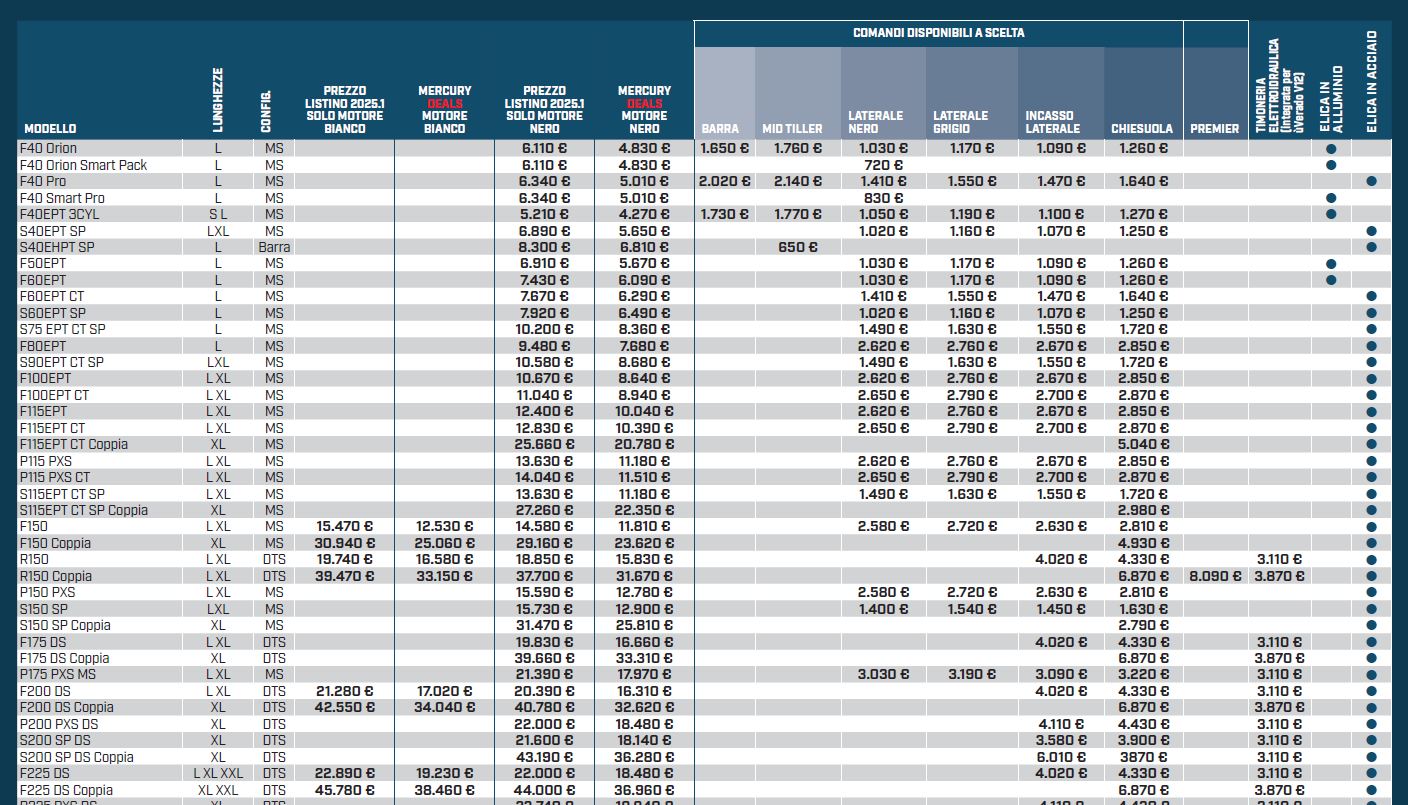Select the F80EPT model name
The height and width of the screenshot is (805, 1408).
tap(43, 346)
